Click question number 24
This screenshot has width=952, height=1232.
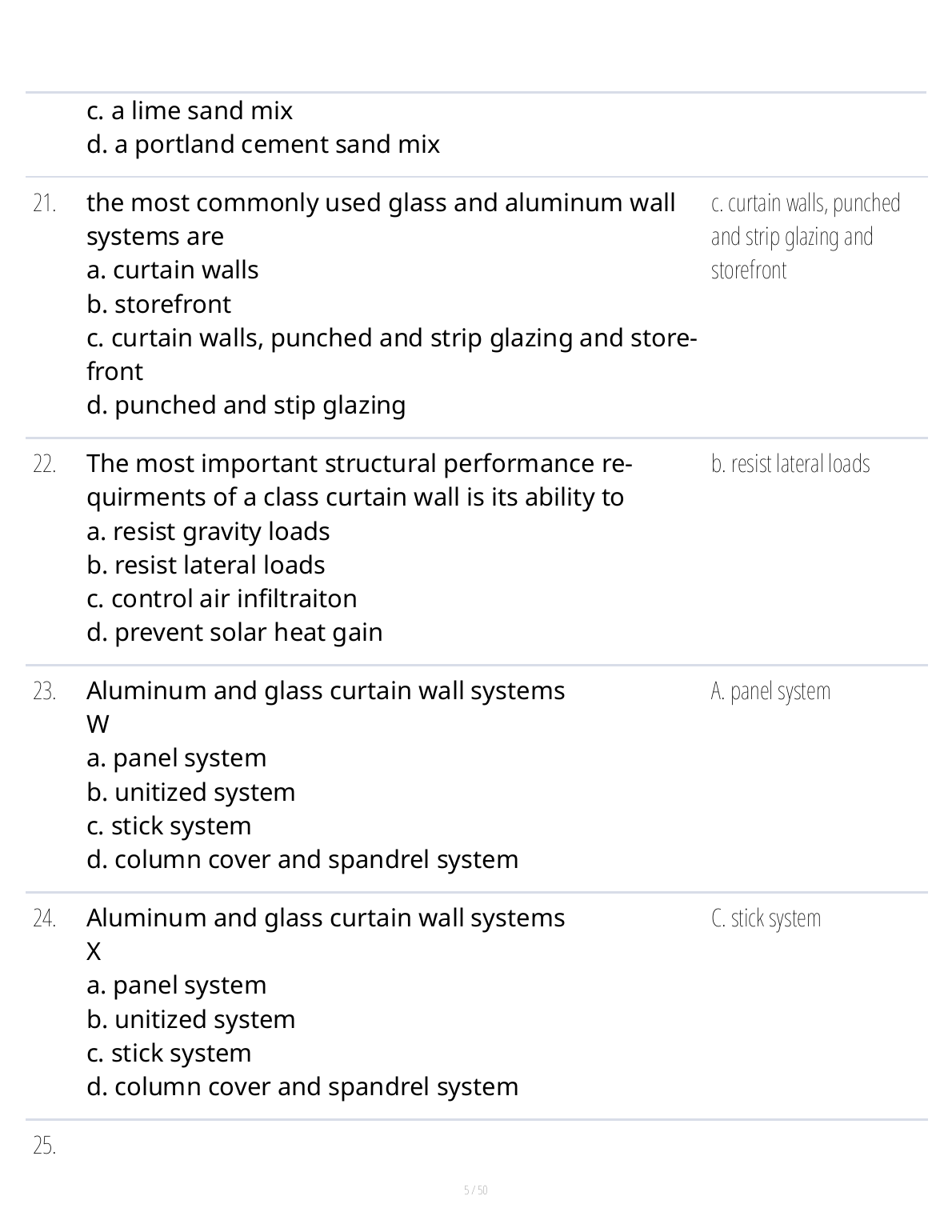pos(45,919)
